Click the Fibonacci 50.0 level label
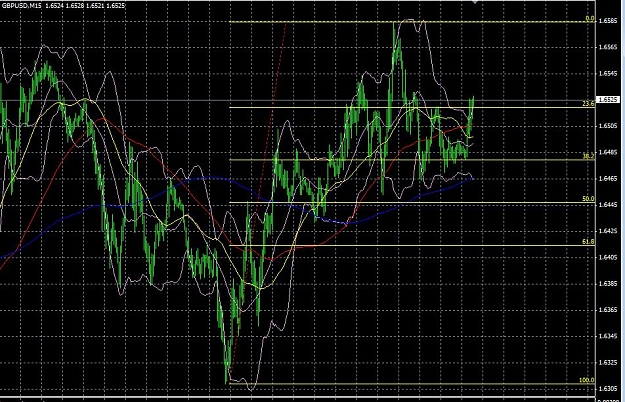 point(588,198)
